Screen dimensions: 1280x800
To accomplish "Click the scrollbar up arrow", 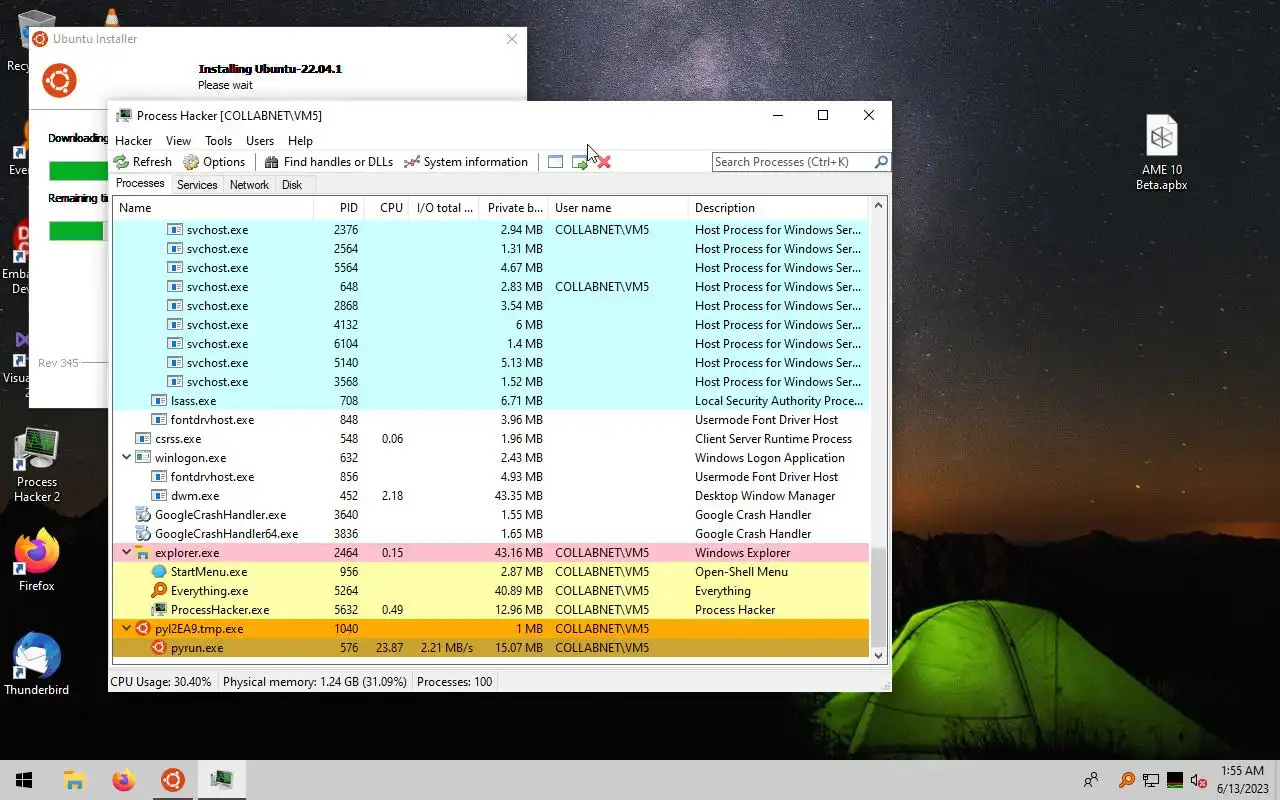I will click(879, 206).
